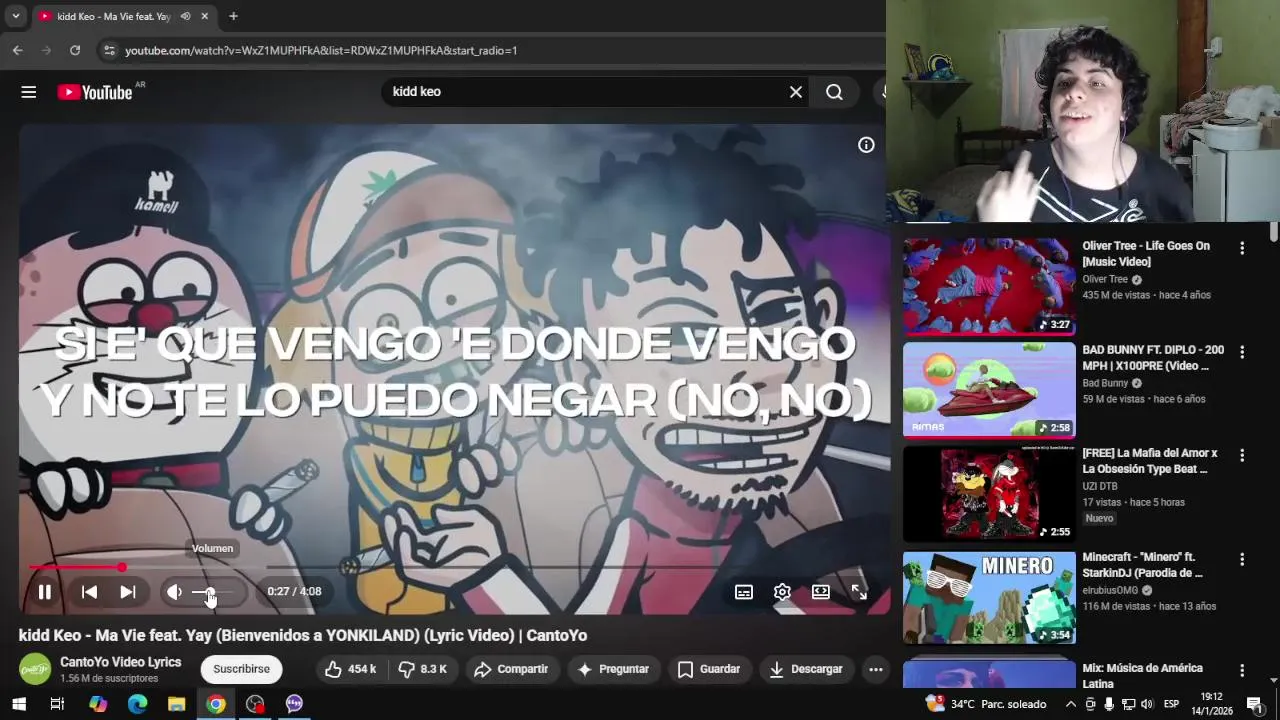Like the video (454 k)

click(351, 669)
